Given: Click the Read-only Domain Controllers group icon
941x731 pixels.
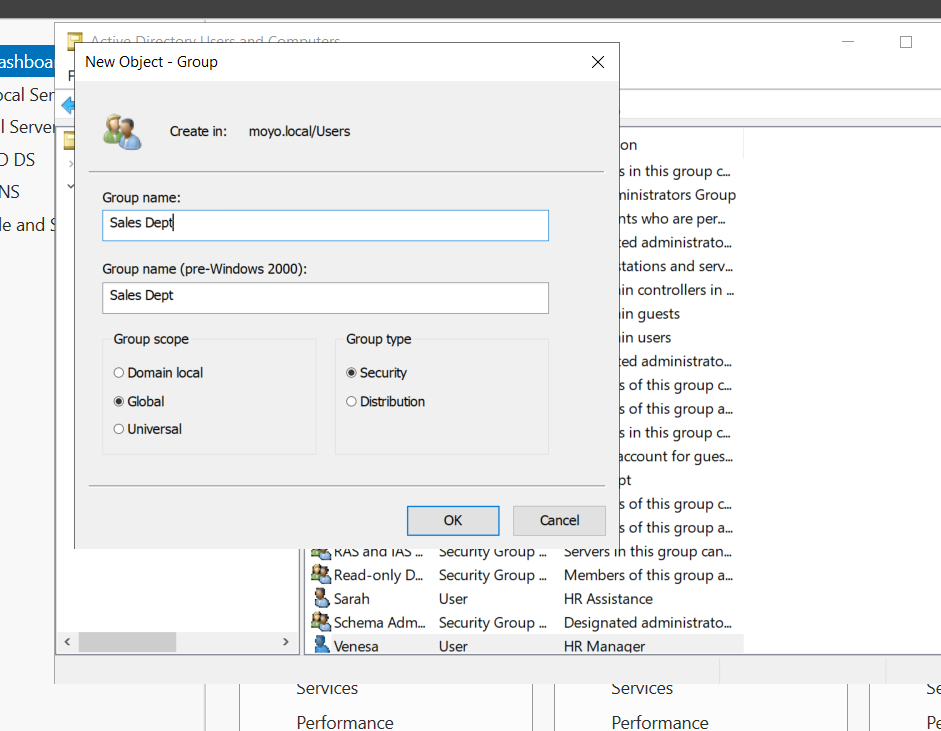Looking at the screenshot, I should [x=321, y=575].
